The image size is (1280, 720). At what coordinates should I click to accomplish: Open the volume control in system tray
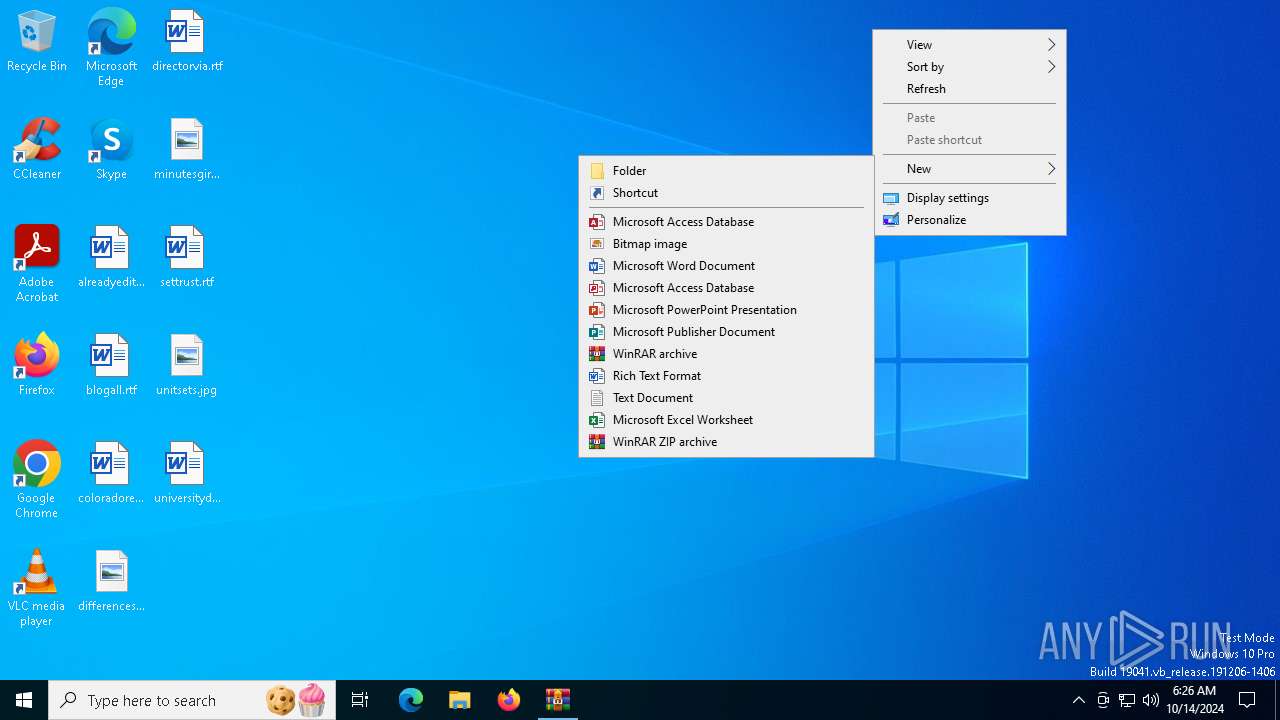click(x=1151, y=700)
